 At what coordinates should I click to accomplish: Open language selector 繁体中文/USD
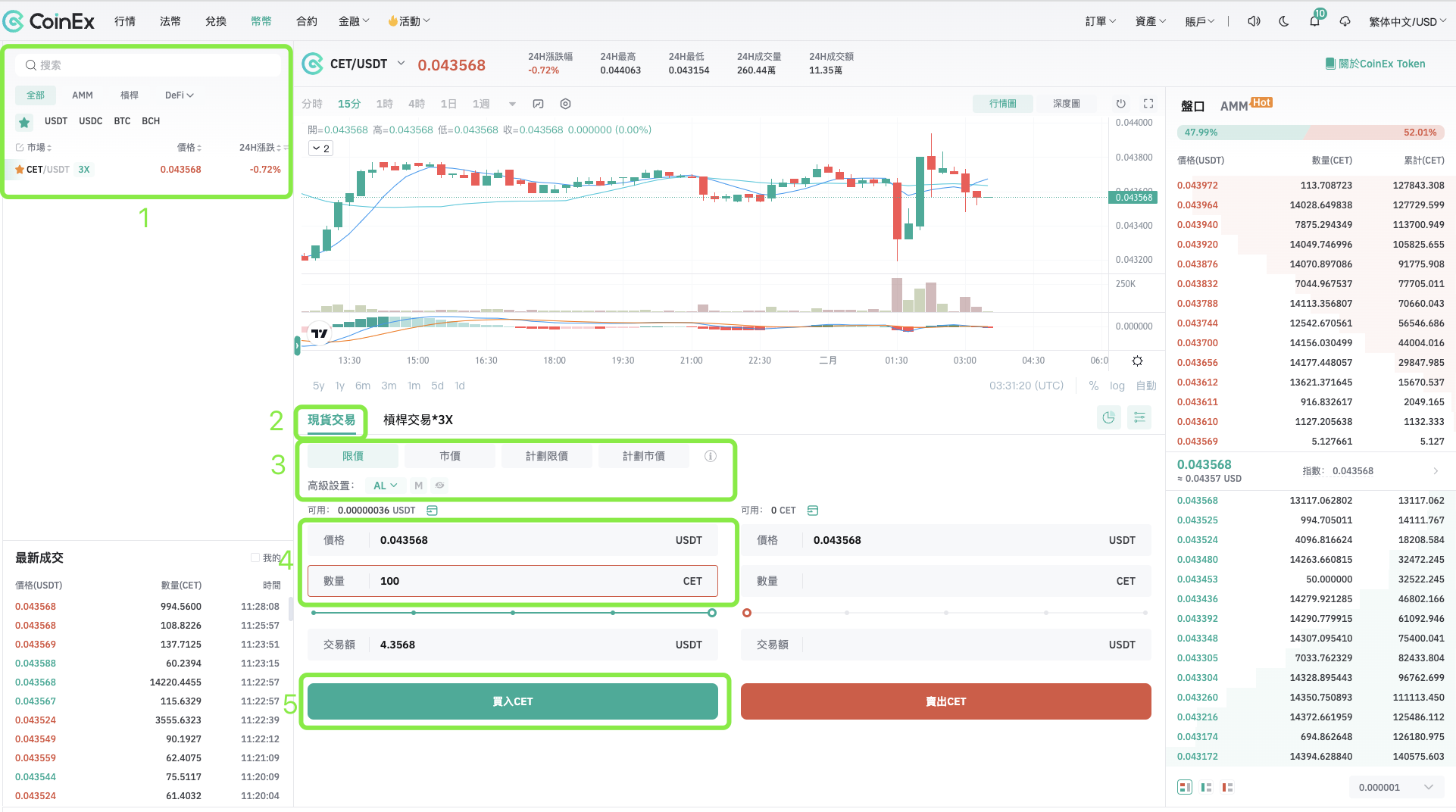pyautogui.click(x=1407, y=21)
